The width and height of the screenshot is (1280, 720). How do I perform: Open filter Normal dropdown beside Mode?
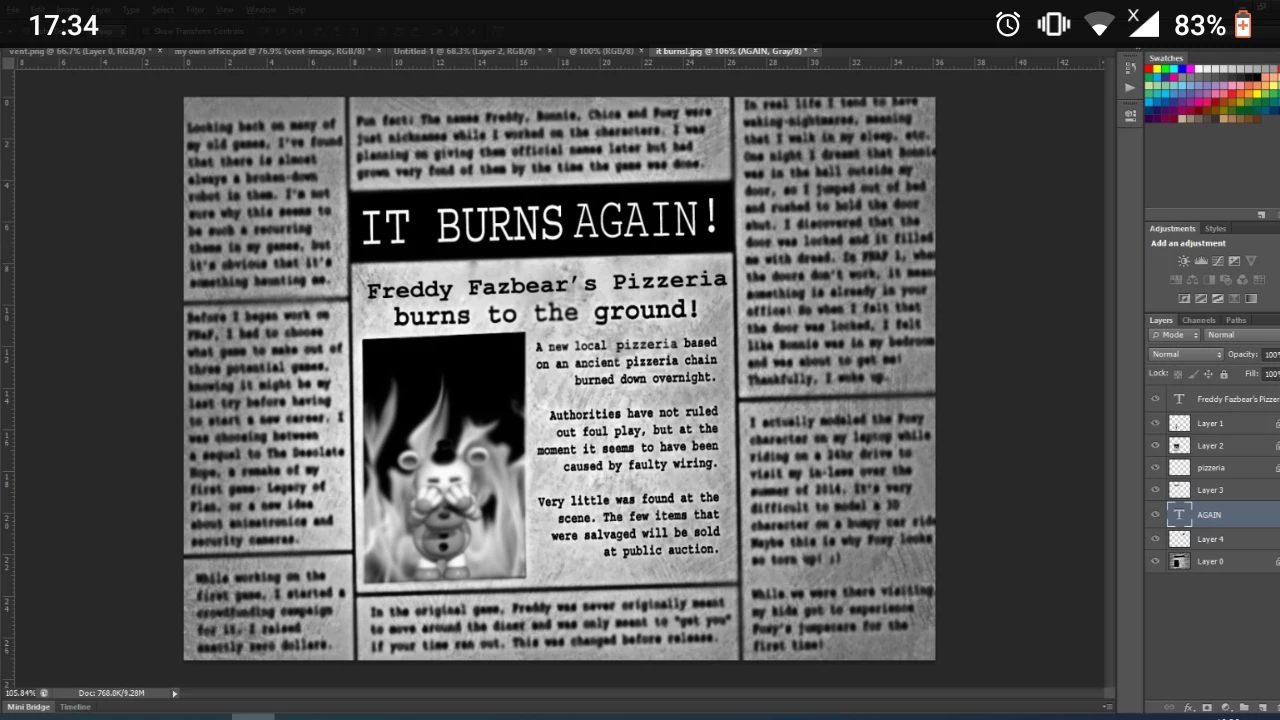coord(1242,335)
